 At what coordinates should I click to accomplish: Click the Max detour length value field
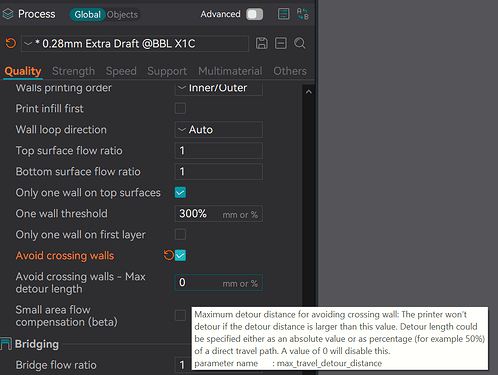pyautogui.click(x=219, y=283)
